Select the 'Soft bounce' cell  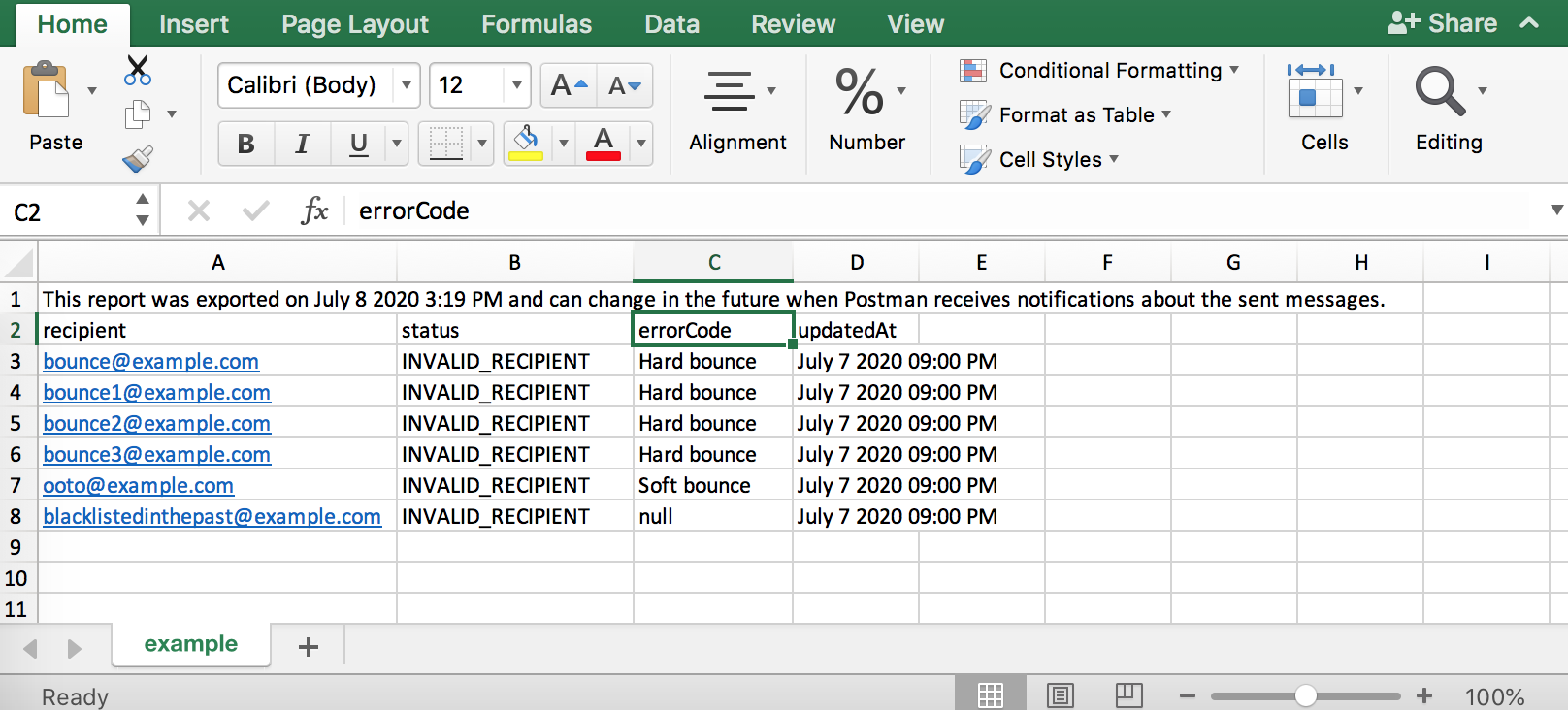(713, 486)
